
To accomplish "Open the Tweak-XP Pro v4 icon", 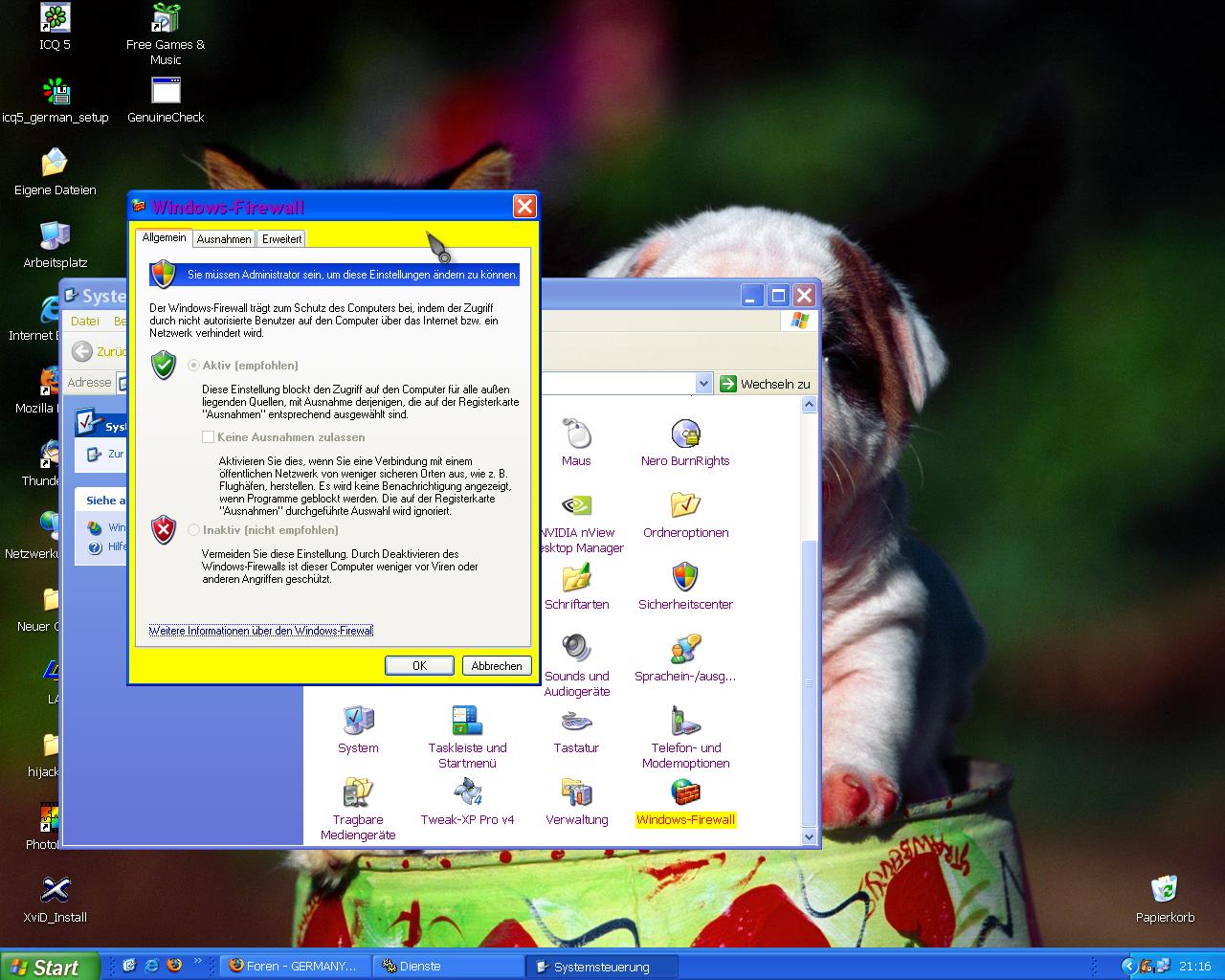I will [467, 793].
